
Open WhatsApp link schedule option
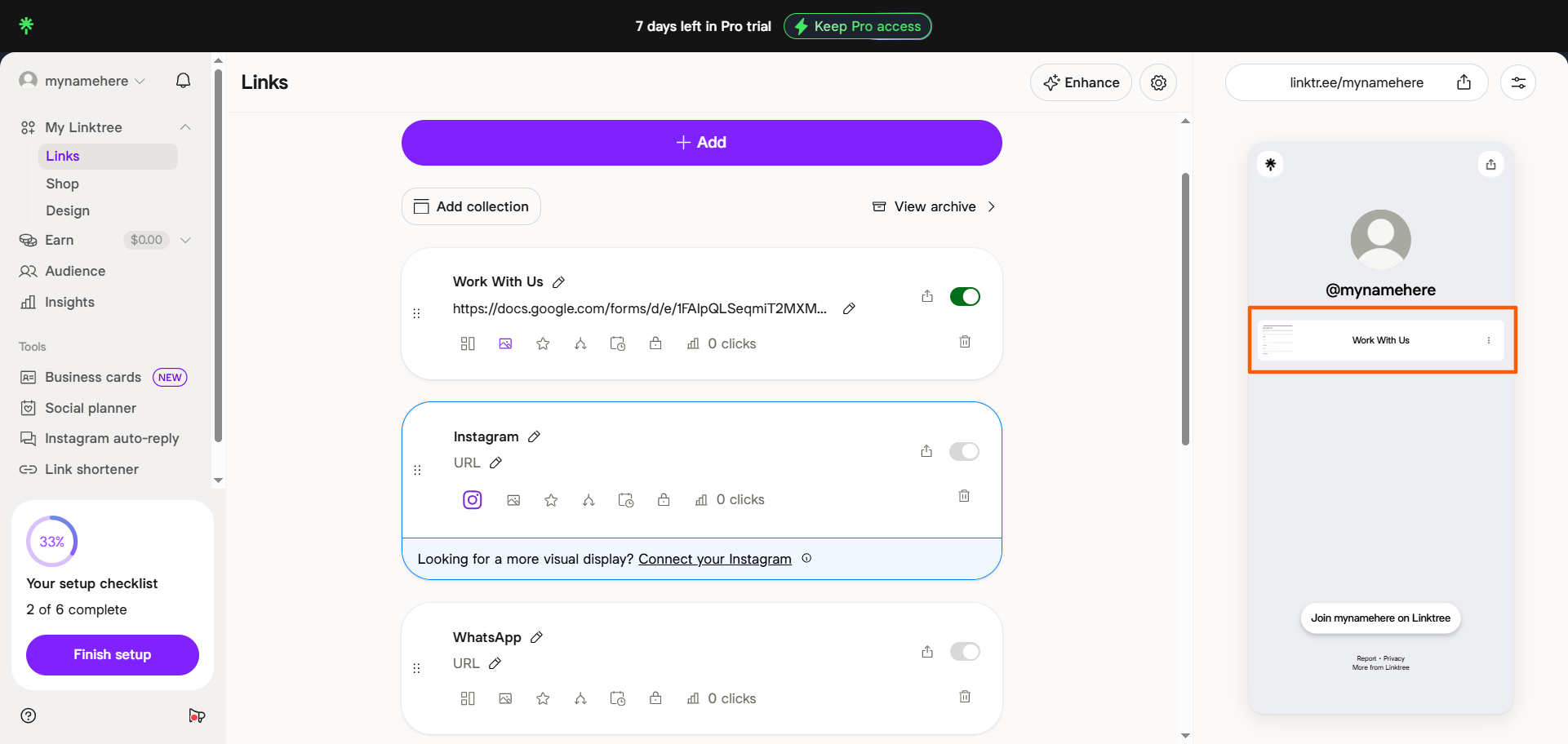618,698
